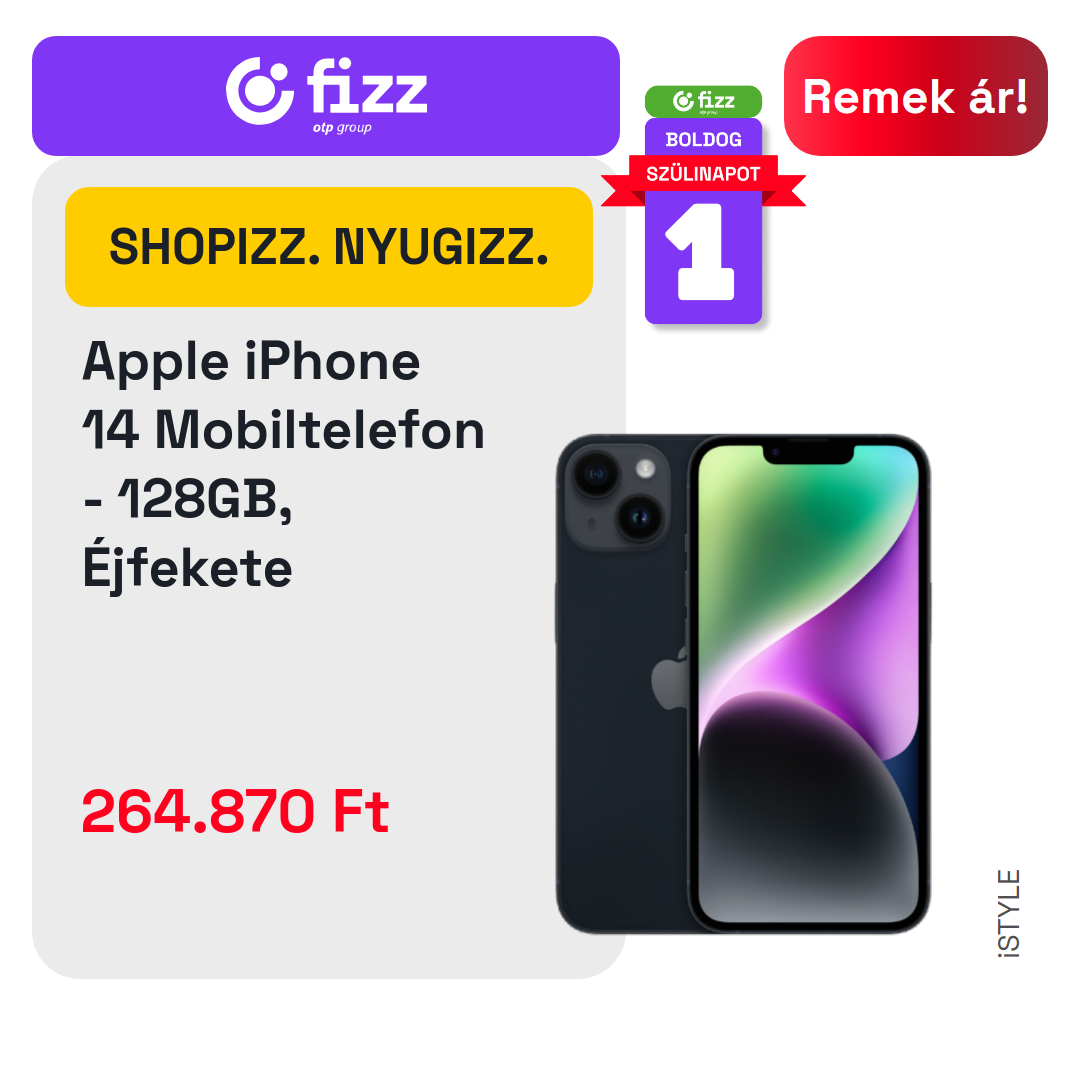Click the 264.870 Ft price

coord(236,811)
